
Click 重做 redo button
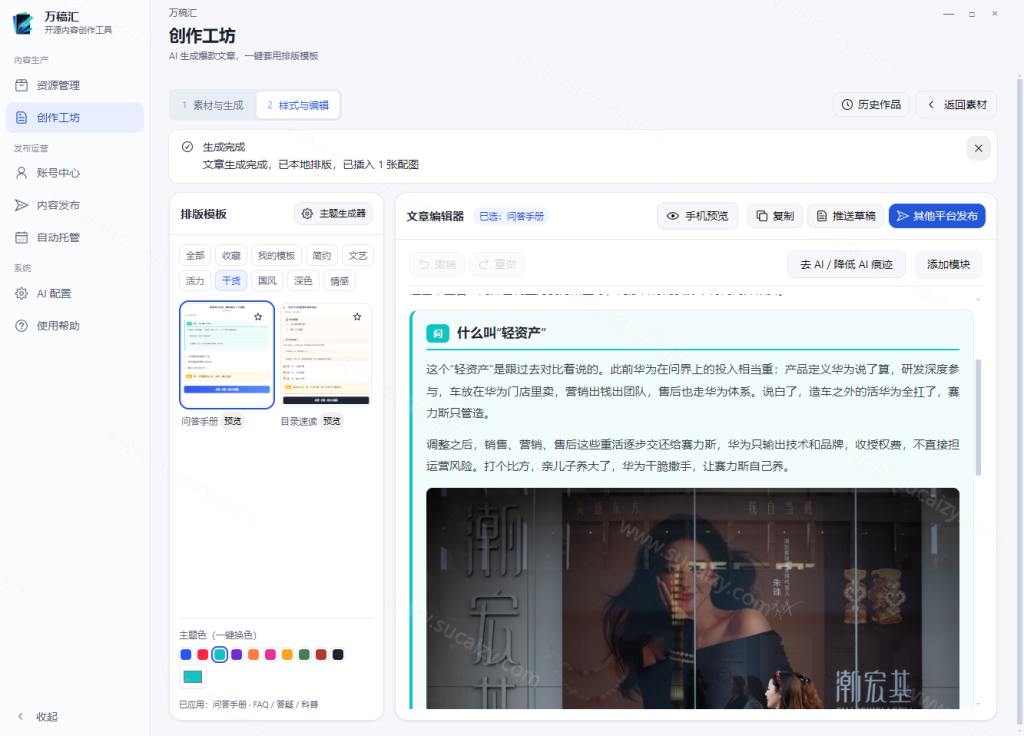coord(497,264)
